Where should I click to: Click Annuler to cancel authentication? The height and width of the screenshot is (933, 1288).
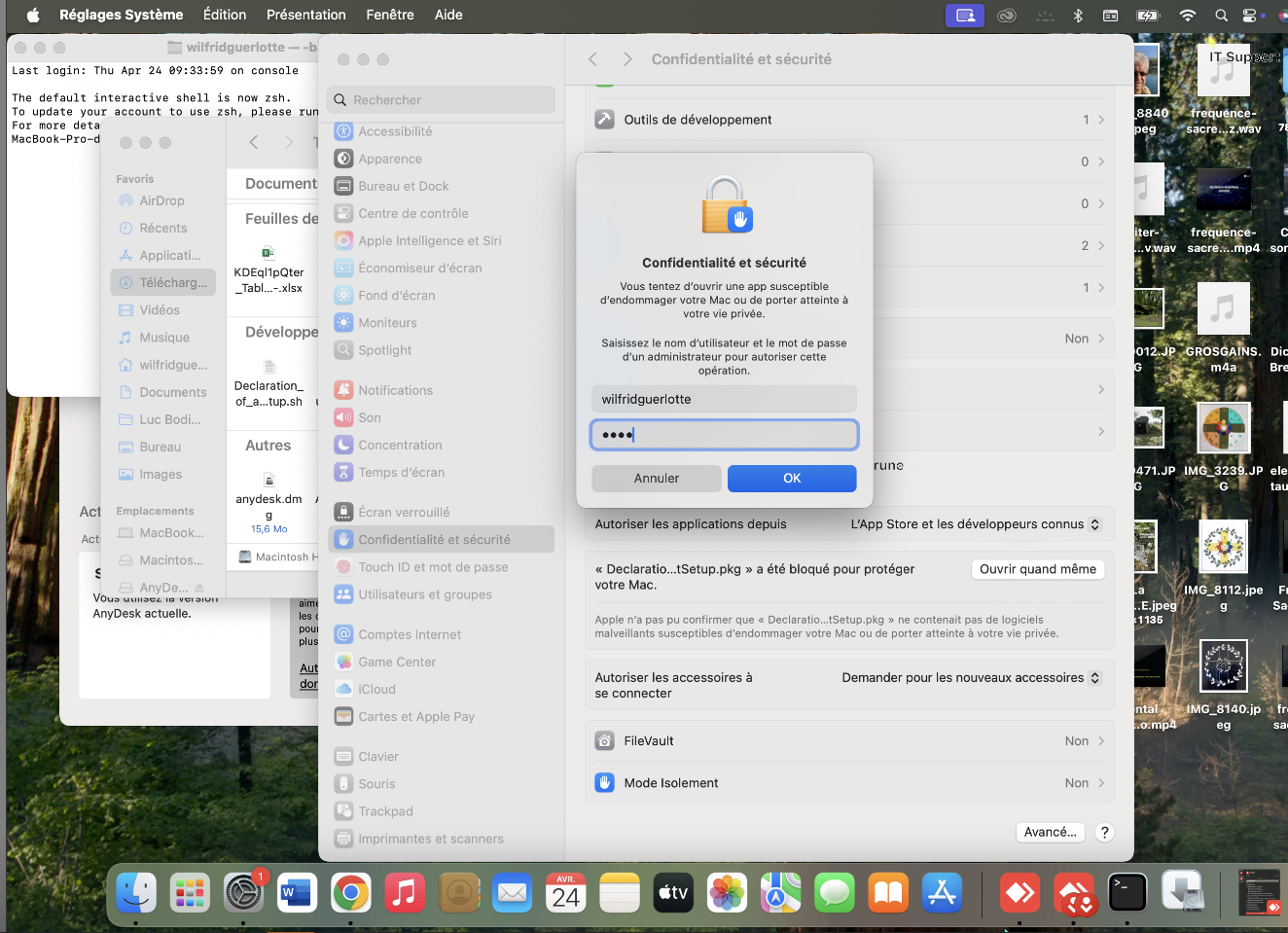coord(657,478)
